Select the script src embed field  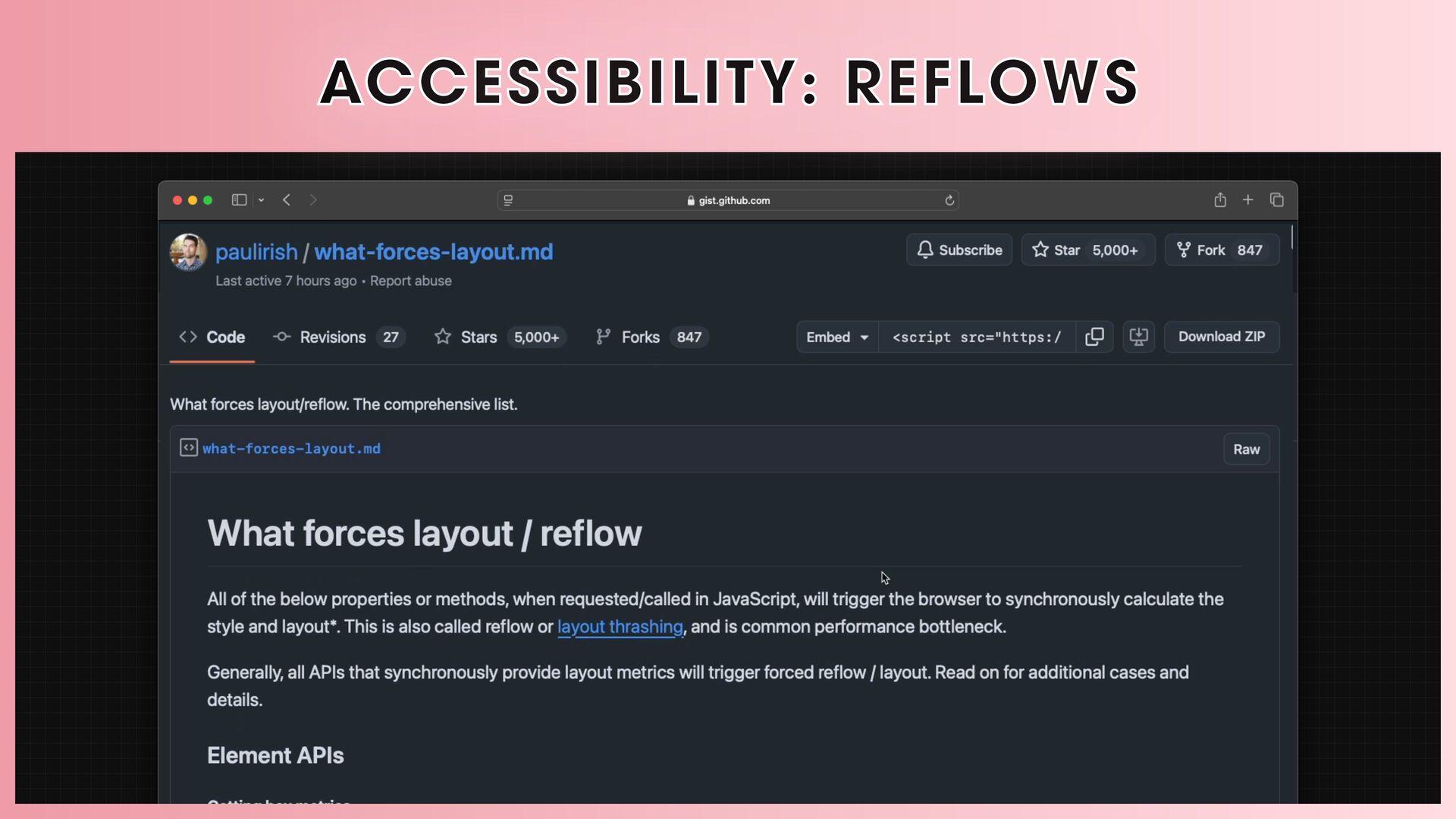click(977, 337)
